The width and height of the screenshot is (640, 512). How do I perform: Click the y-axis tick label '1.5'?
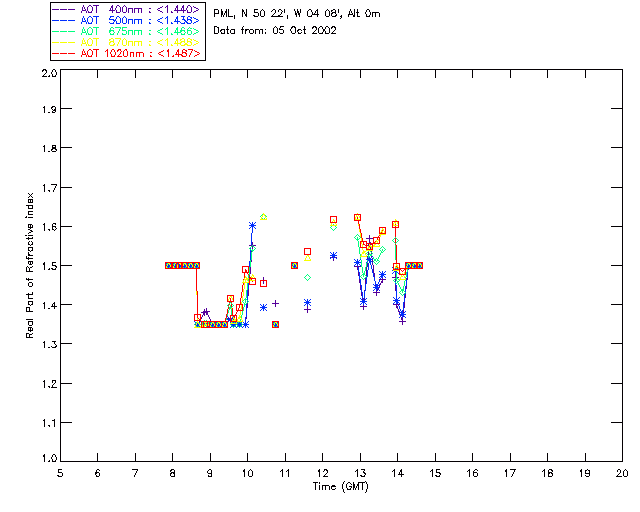click(49, 266)
